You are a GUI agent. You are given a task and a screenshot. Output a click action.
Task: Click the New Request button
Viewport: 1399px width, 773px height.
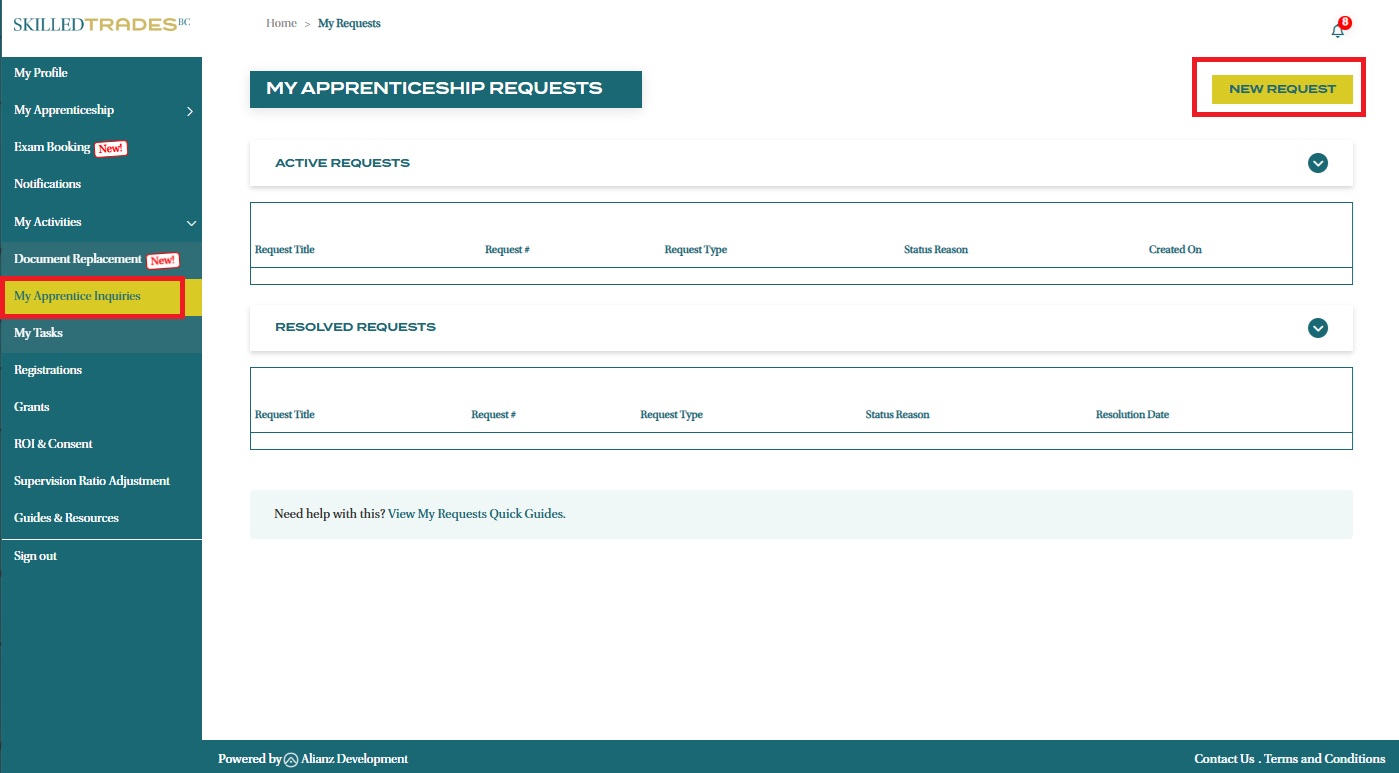pyautogui.click(x=1281, y=89)
